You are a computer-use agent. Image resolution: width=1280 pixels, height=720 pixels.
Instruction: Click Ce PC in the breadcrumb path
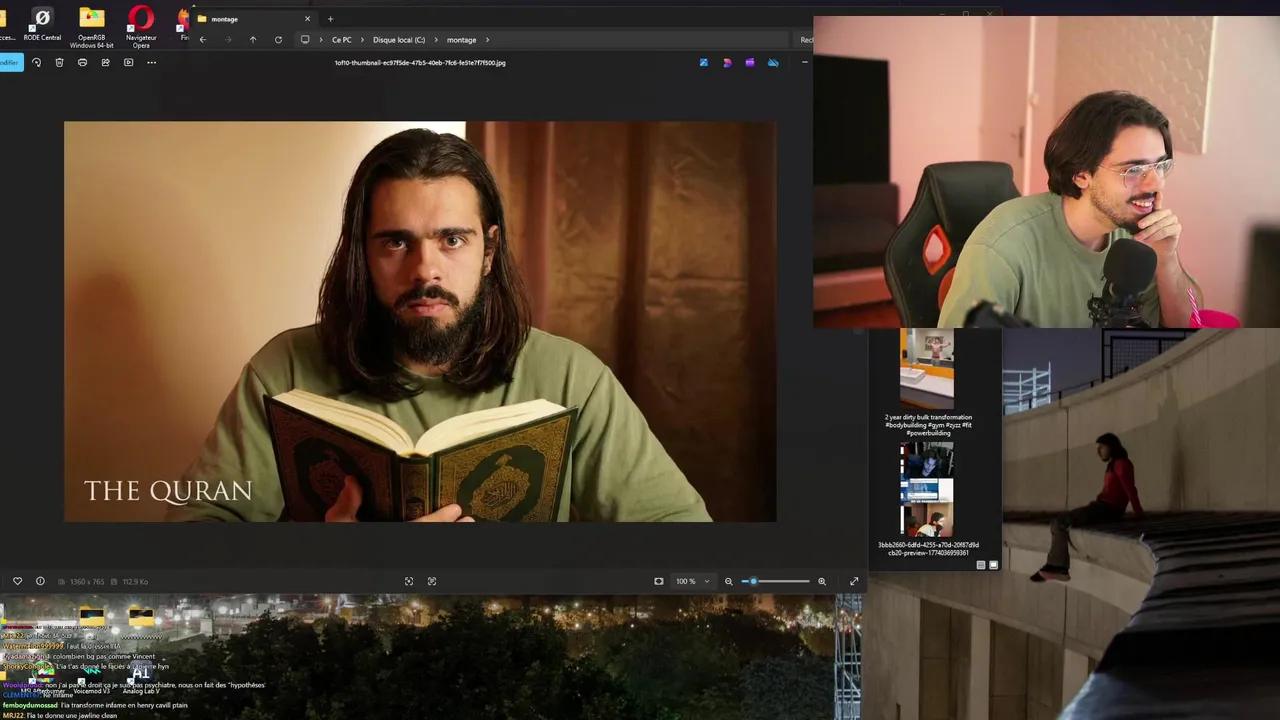pyautogui.click(x=341, y=40)
